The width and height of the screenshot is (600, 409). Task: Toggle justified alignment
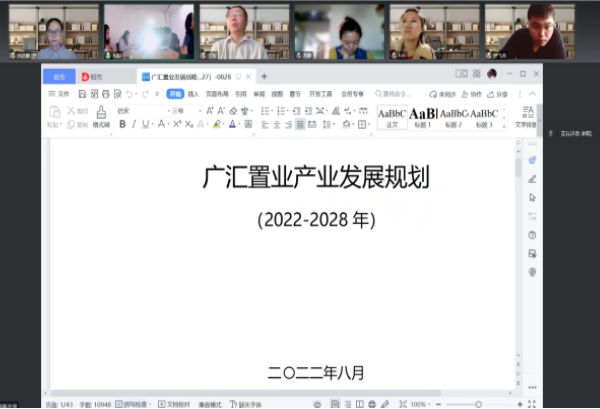click(x=300, y=124)
